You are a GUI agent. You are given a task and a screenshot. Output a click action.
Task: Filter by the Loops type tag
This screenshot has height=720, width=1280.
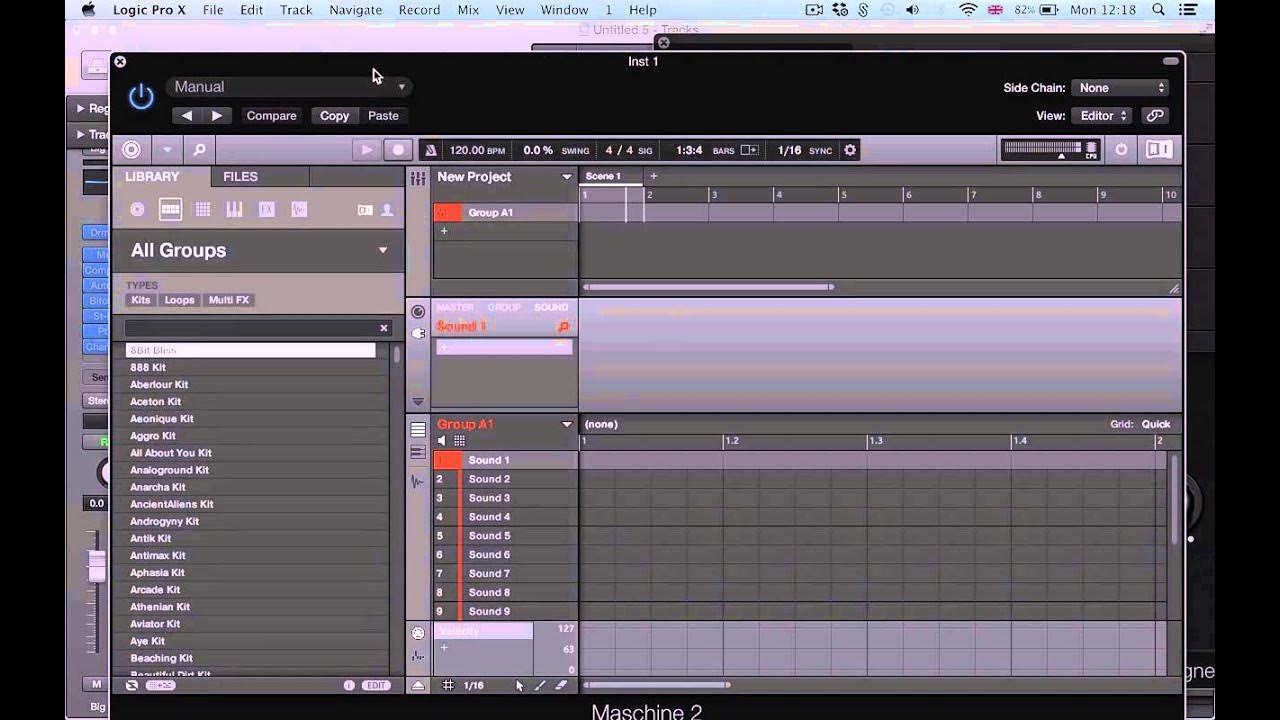click(x=180, y=300)
